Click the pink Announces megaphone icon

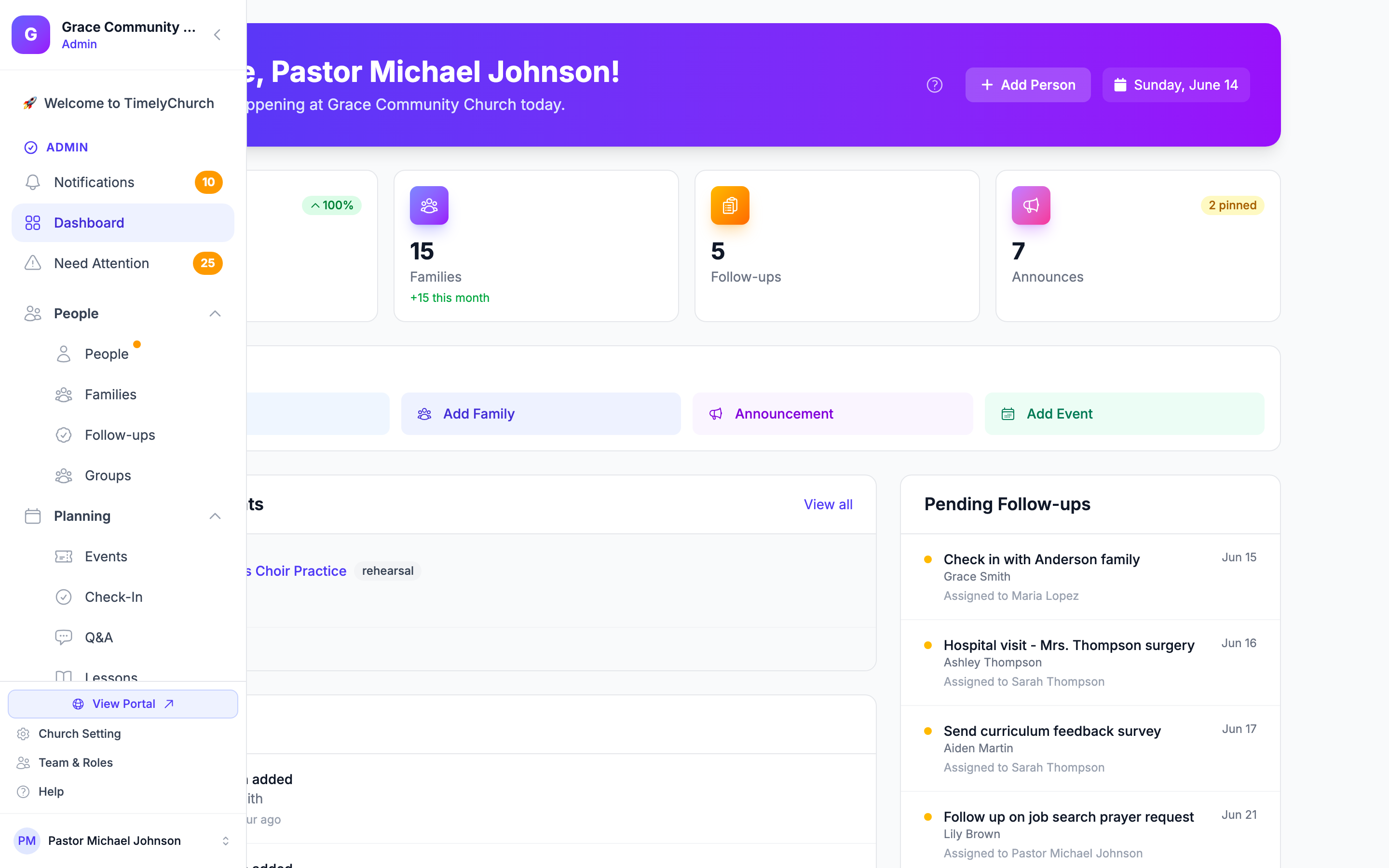(x=1031, y=205)
